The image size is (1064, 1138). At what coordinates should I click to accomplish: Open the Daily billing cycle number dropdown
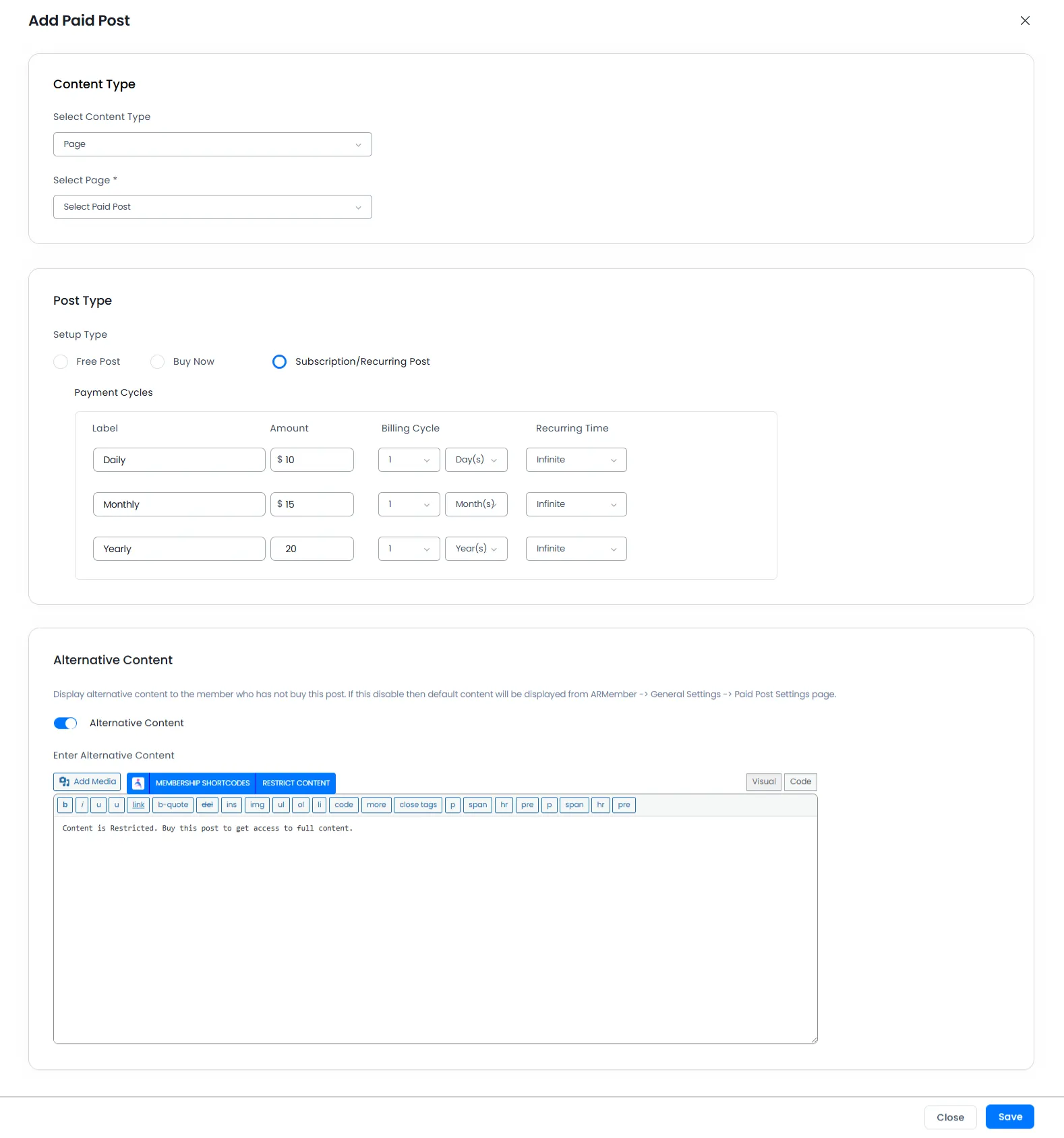409,460
